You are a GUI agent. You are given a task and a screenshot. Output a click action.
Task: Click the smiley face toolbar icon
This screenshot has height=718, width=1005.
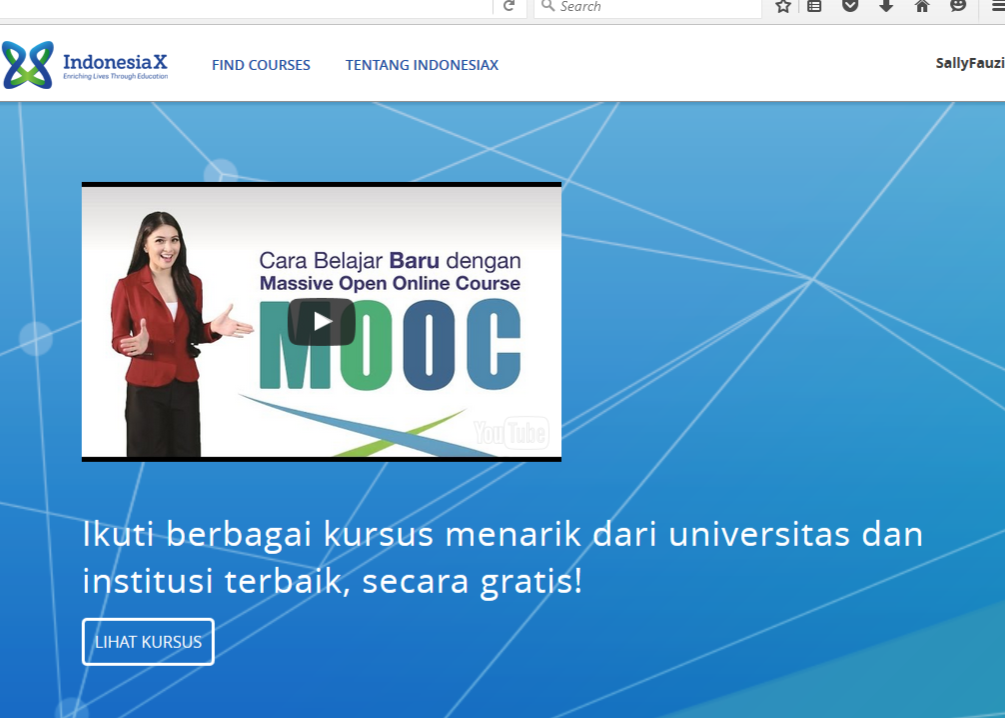pyautogui.click(x=958, y=6)
